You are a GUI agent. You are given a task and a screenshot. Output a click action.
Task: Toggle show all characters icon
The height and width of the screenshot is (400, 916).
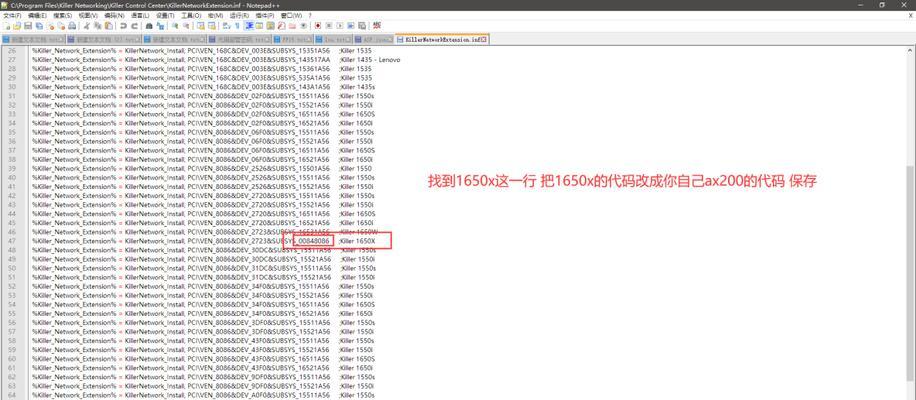237,26
